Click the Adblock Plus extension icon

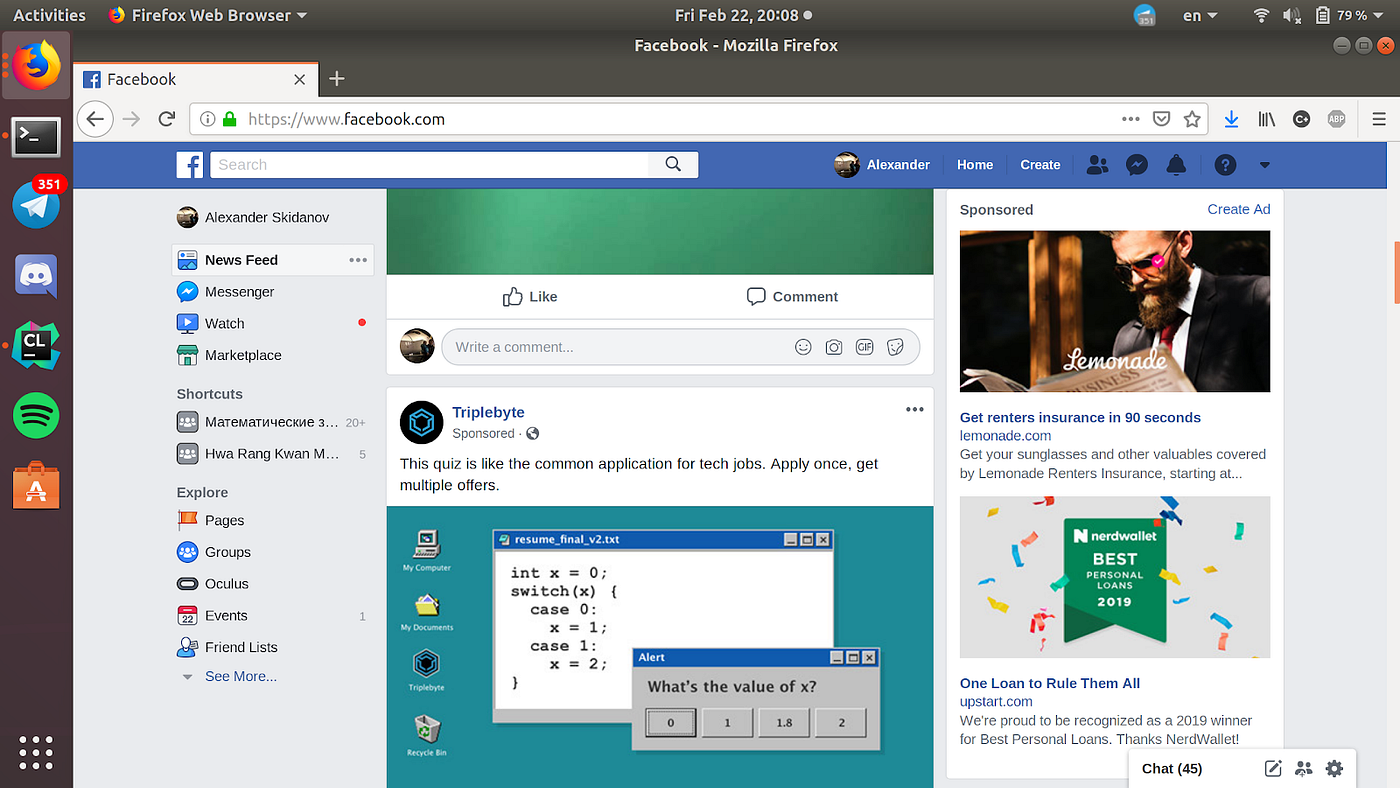coord(1336,119)
